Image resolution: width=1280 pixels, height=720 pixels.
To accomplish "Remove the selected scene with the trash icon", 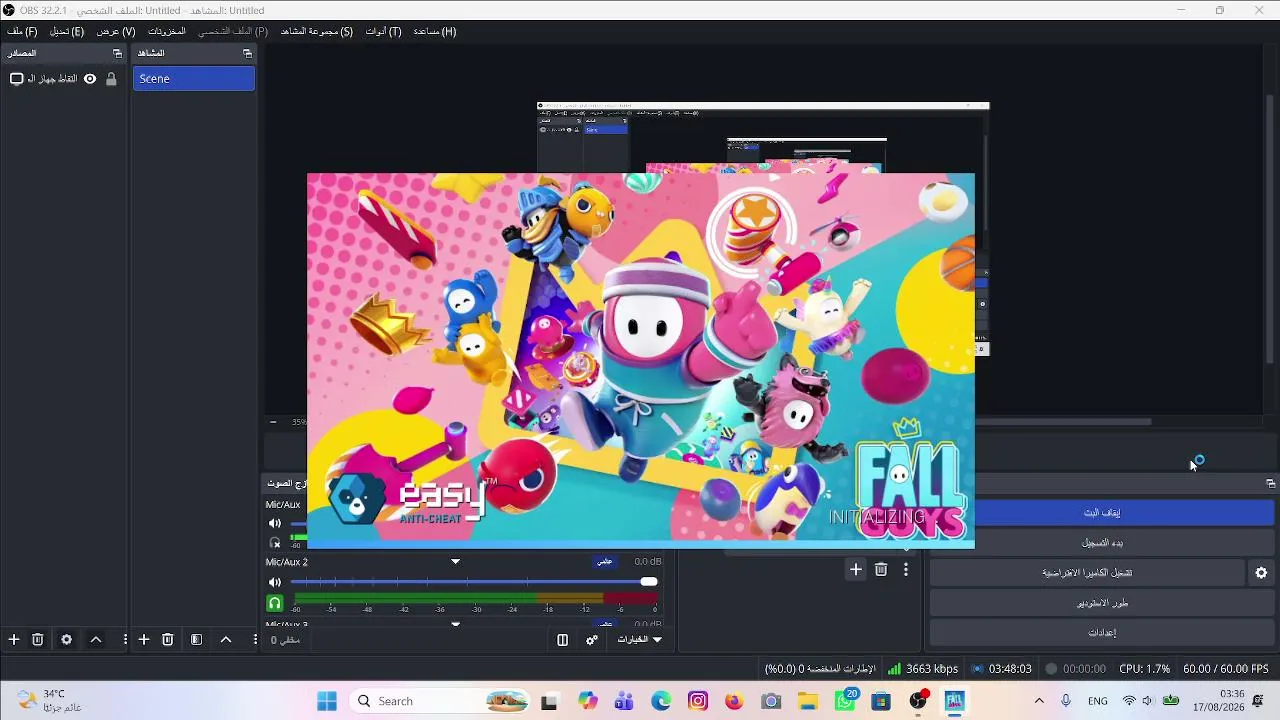I will 168,640.
